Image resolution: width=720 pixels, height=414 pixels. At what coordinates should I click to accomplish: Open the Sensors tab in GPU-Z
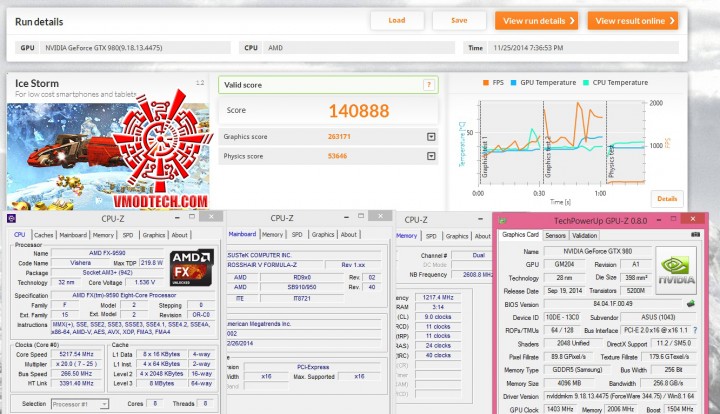(x=555, y=235)
